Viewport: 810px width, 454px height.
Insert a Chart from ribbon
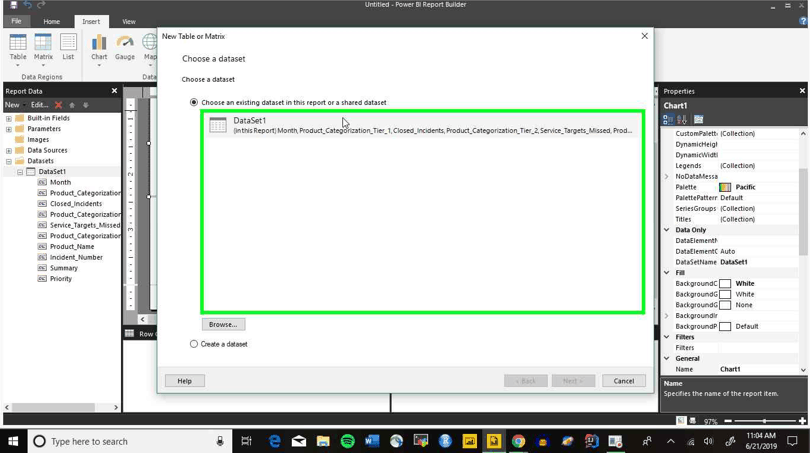click(x=99, y=49)
